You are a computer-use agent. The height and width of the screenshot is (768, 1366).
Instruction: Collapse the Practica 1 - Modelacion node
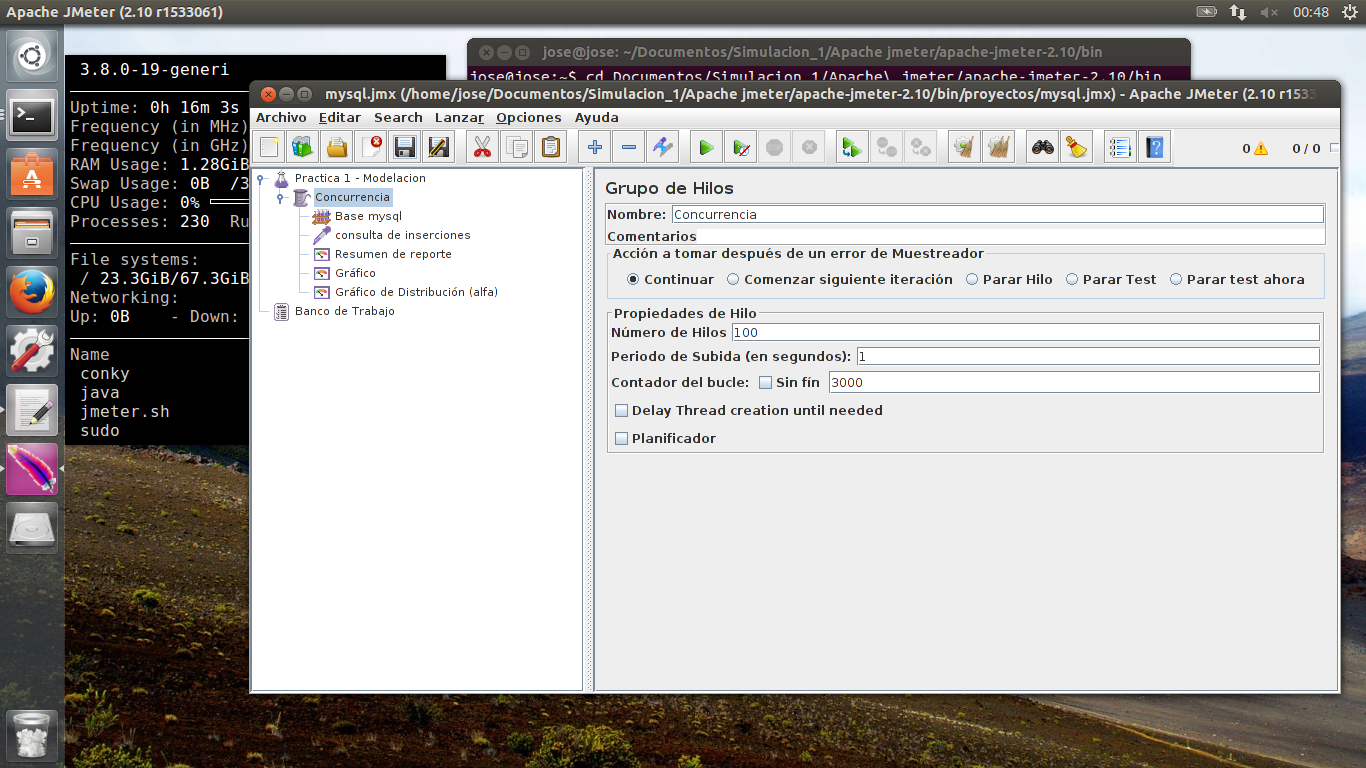261,179
